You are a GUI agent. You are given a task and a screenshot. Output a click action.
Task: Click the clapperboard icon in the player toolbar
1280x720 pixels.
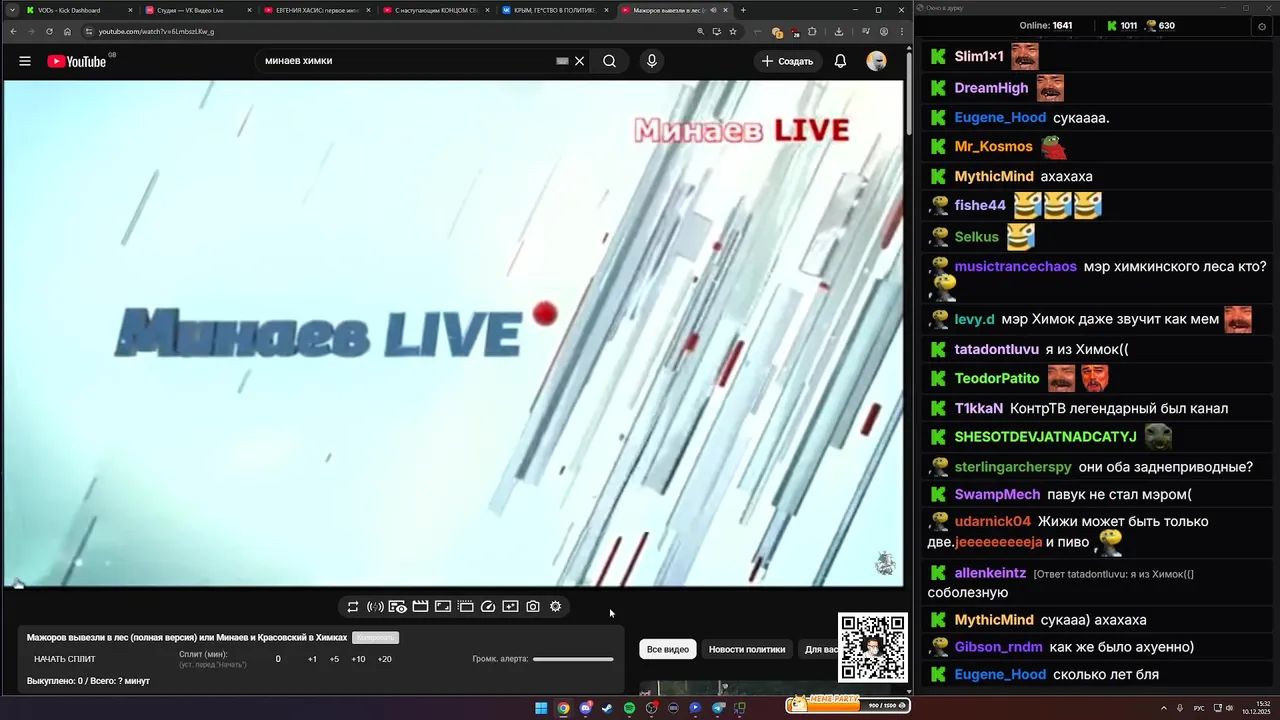[420, 606]
